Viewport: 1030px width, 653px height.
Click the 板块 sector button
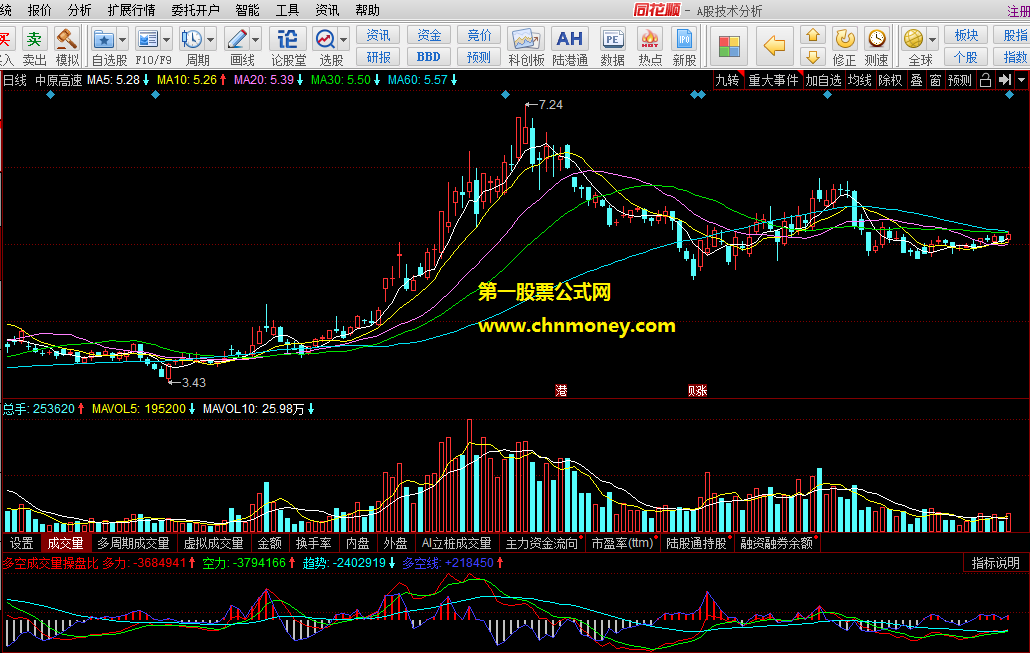coord(966,35)
